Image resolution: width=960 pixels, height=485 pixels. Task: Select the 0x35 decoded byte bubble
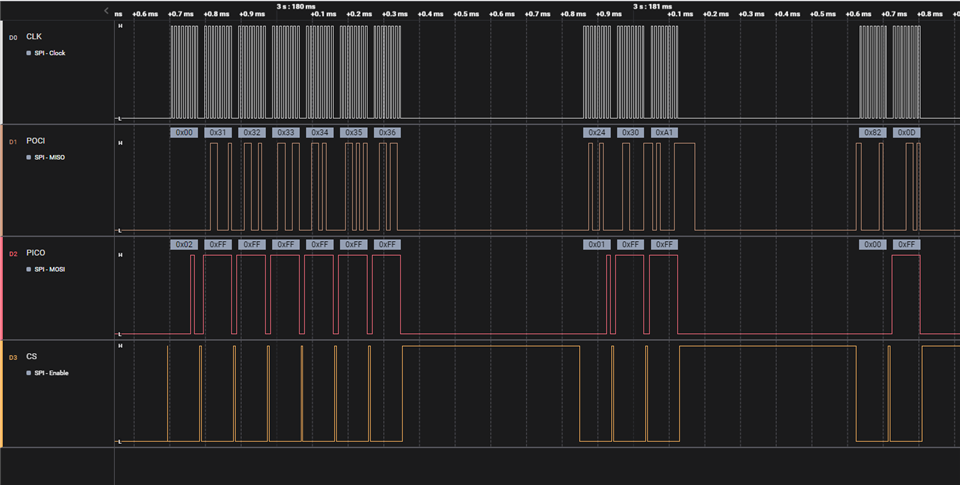(x=353, y=132)
